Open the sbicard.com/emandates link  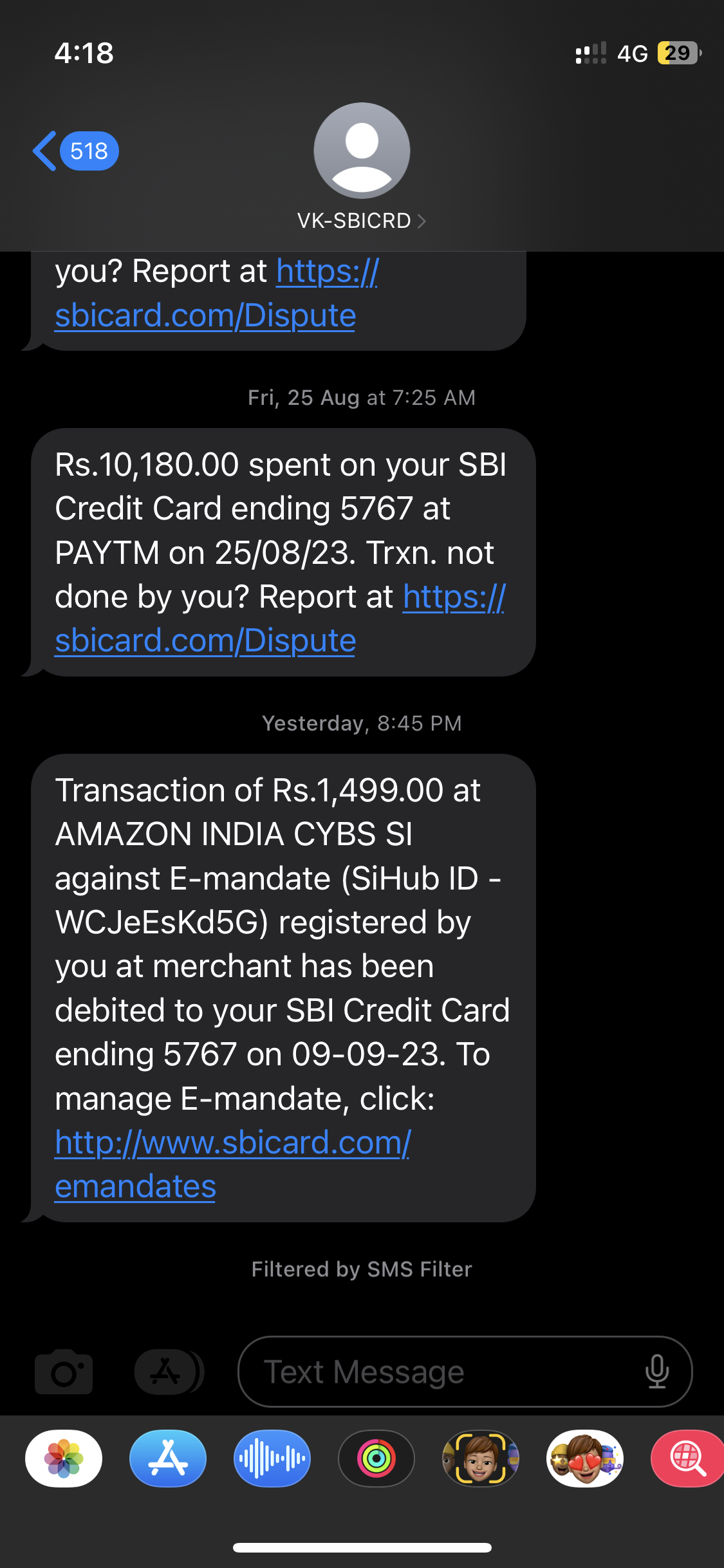point(232,1164)
